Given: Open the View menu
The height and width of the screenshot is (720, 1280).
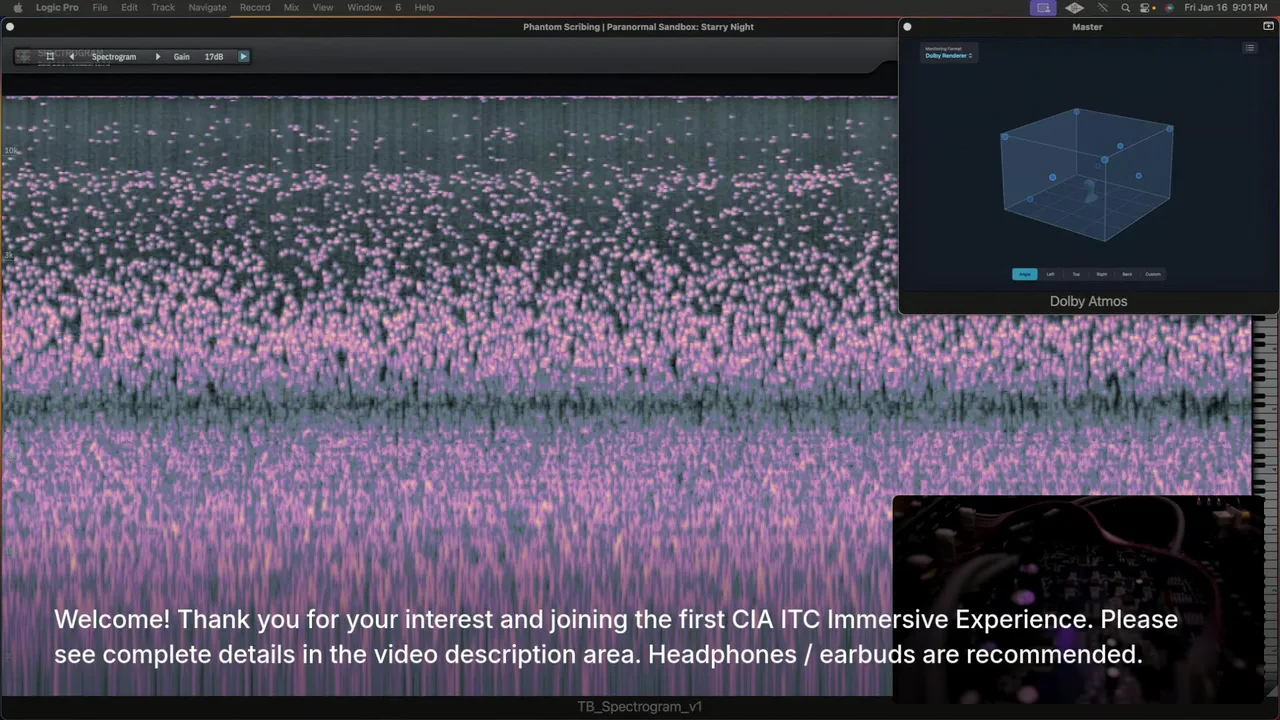Looking at the screenshot, I should [323, 7].
